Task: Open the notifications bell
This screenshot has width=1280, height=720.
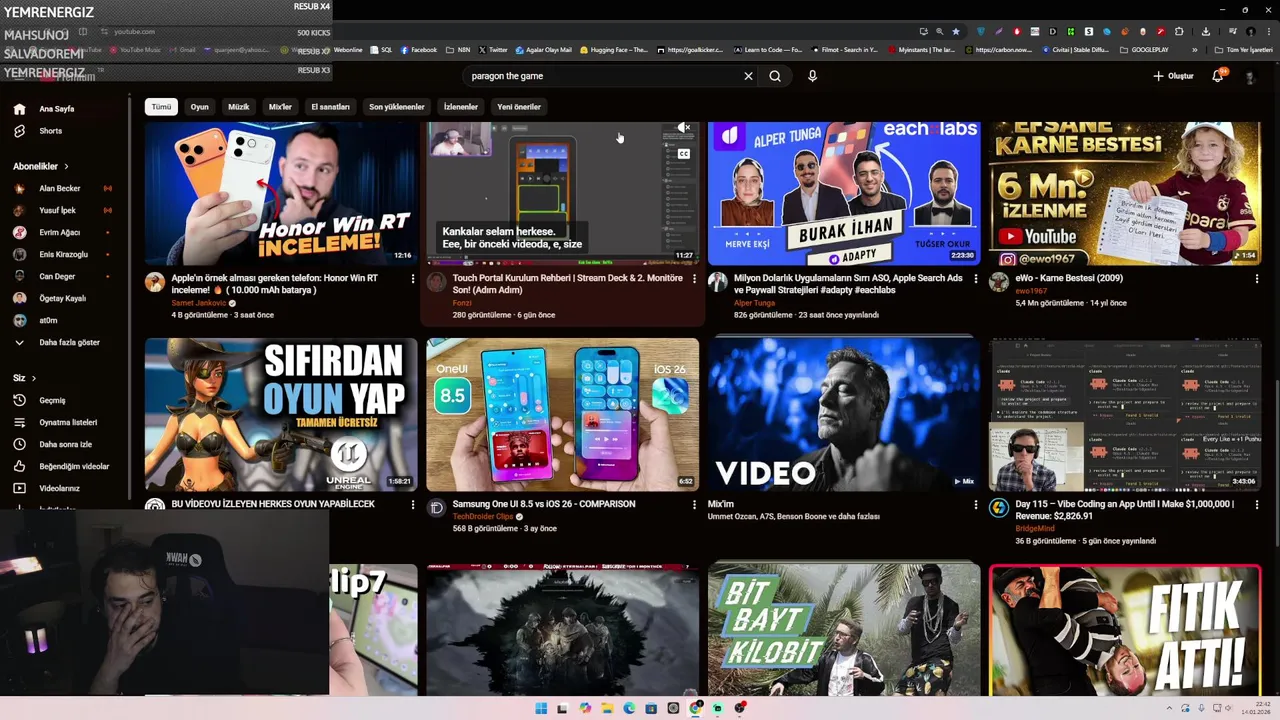Action: [x=1218, y=76]
